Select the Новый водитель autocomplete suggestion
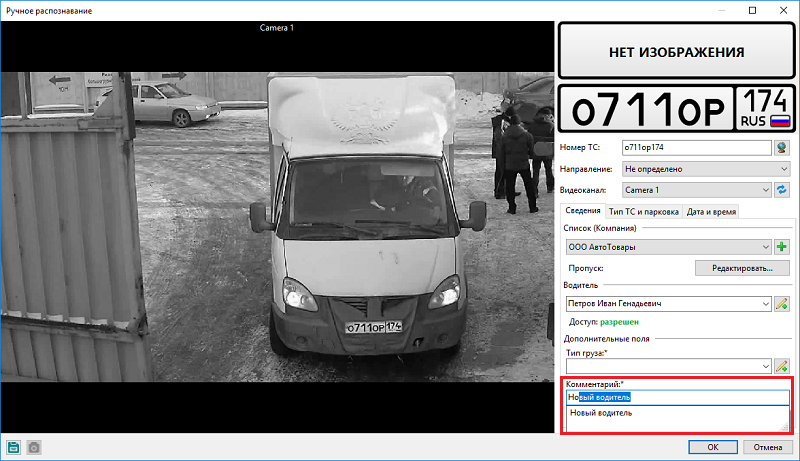 [600, 413]
